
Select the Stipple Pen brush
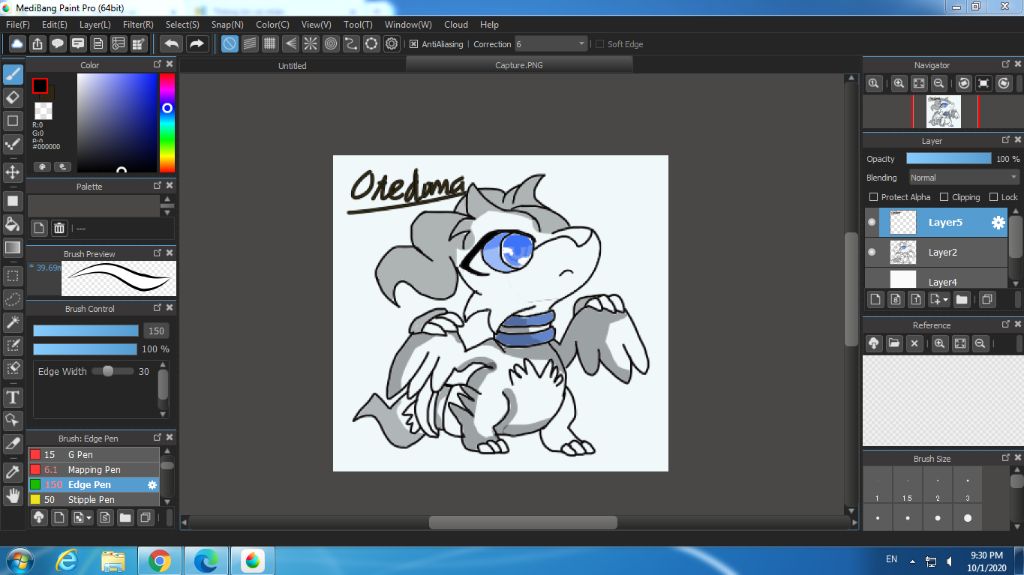pos(94,500)
